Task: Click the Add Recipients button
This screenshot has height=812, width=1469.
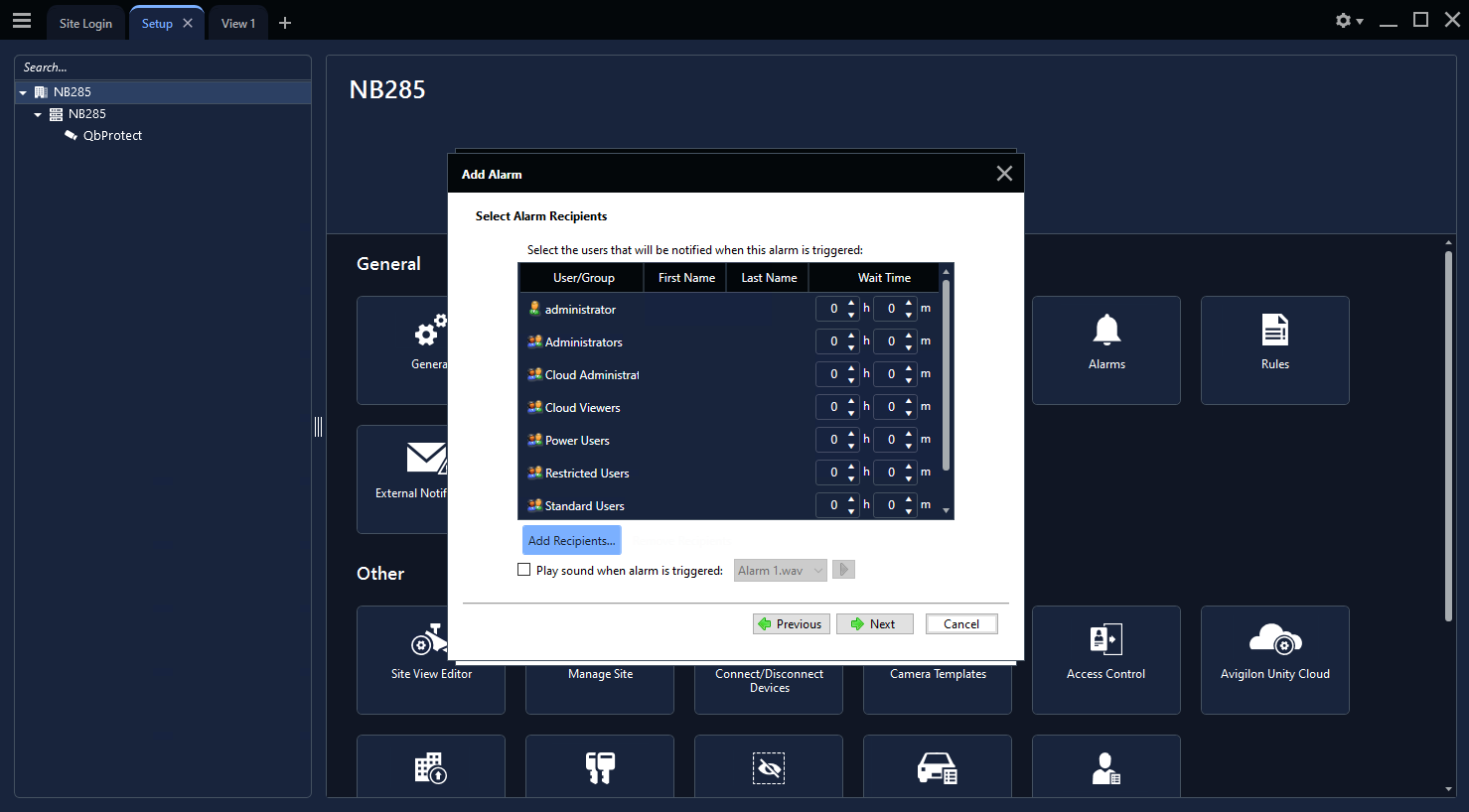Action: coord(571,541)
